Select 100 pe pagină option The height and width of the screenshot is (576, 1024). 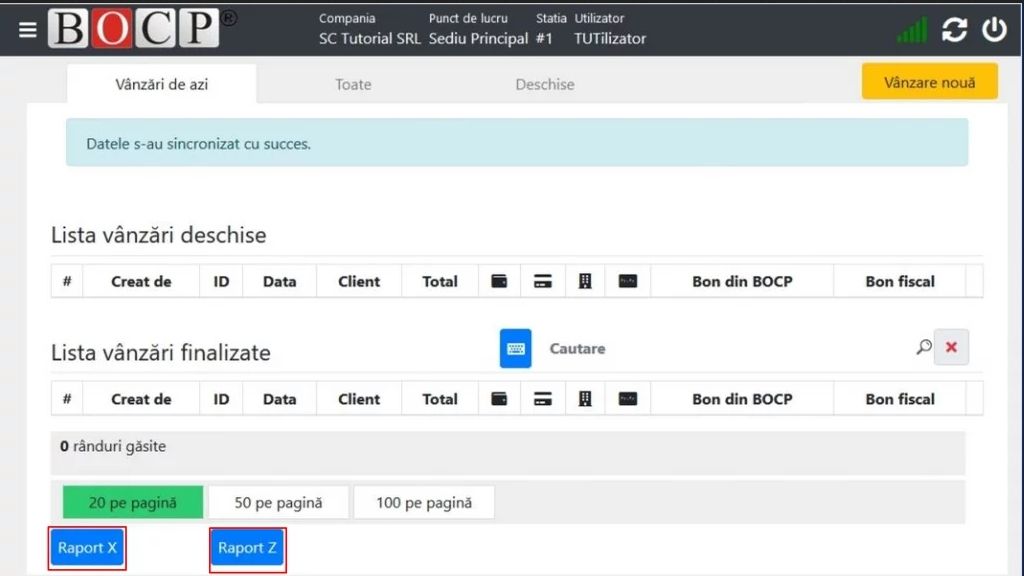coord(424,503)
